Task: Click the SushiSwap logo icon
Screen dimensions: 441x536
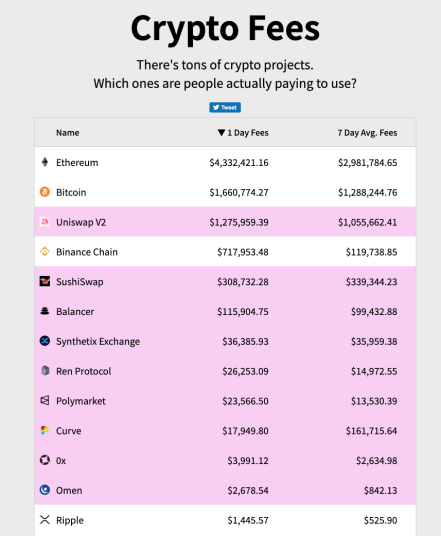Action: (45, 281)
